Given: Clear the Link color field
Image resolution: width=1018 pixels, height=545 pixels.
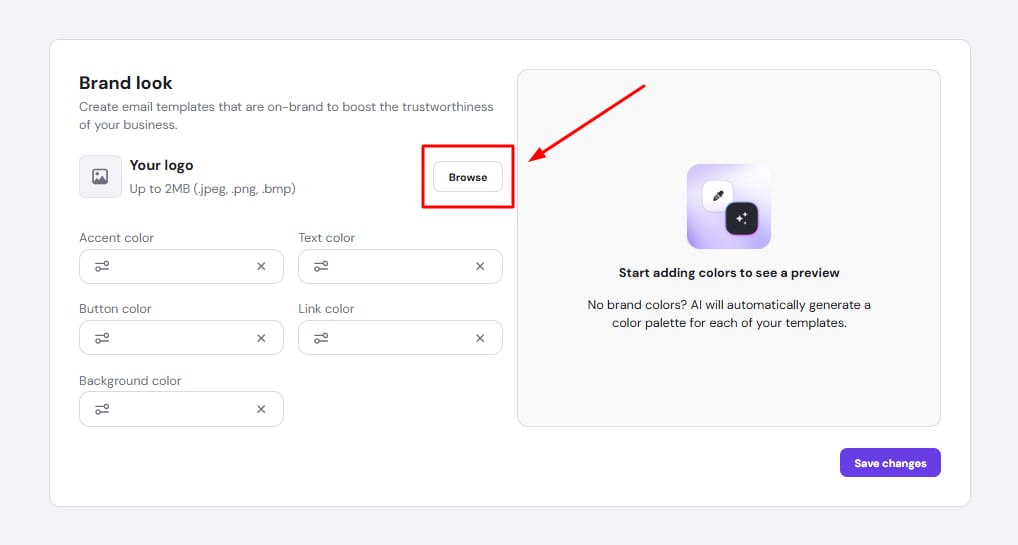Looking at the screenshot, I should pyautogui.click(x=480, y=338).
